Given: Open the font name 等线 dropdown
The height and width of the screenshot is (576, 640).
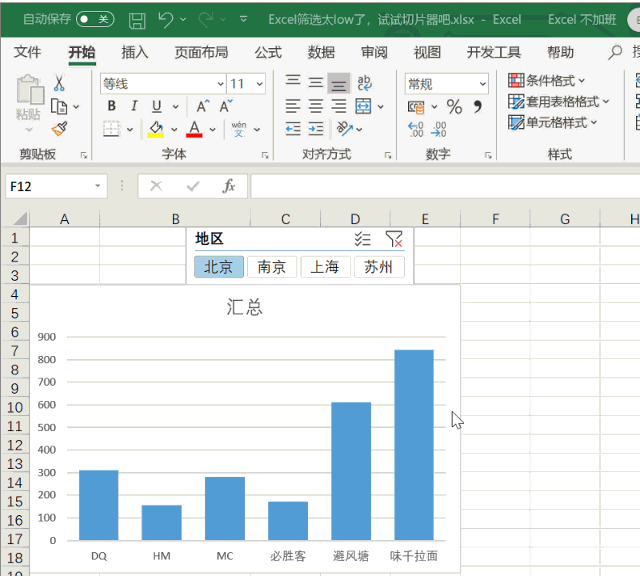Looking at the screenshot, I should (x=220, y=84).
